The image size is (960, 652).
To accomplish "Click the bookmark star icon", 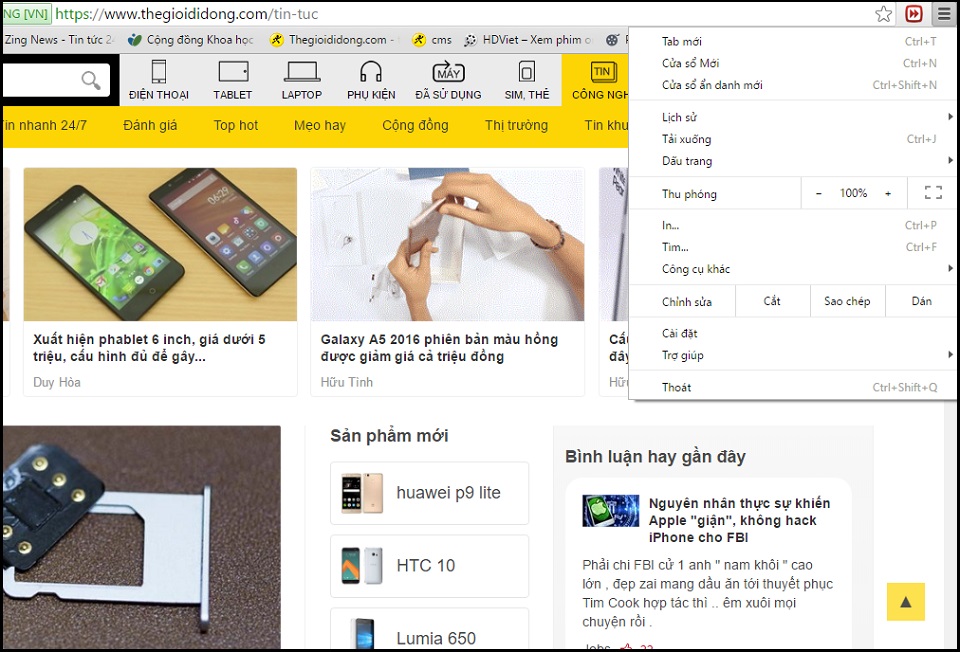I will (x=883, y=13).
